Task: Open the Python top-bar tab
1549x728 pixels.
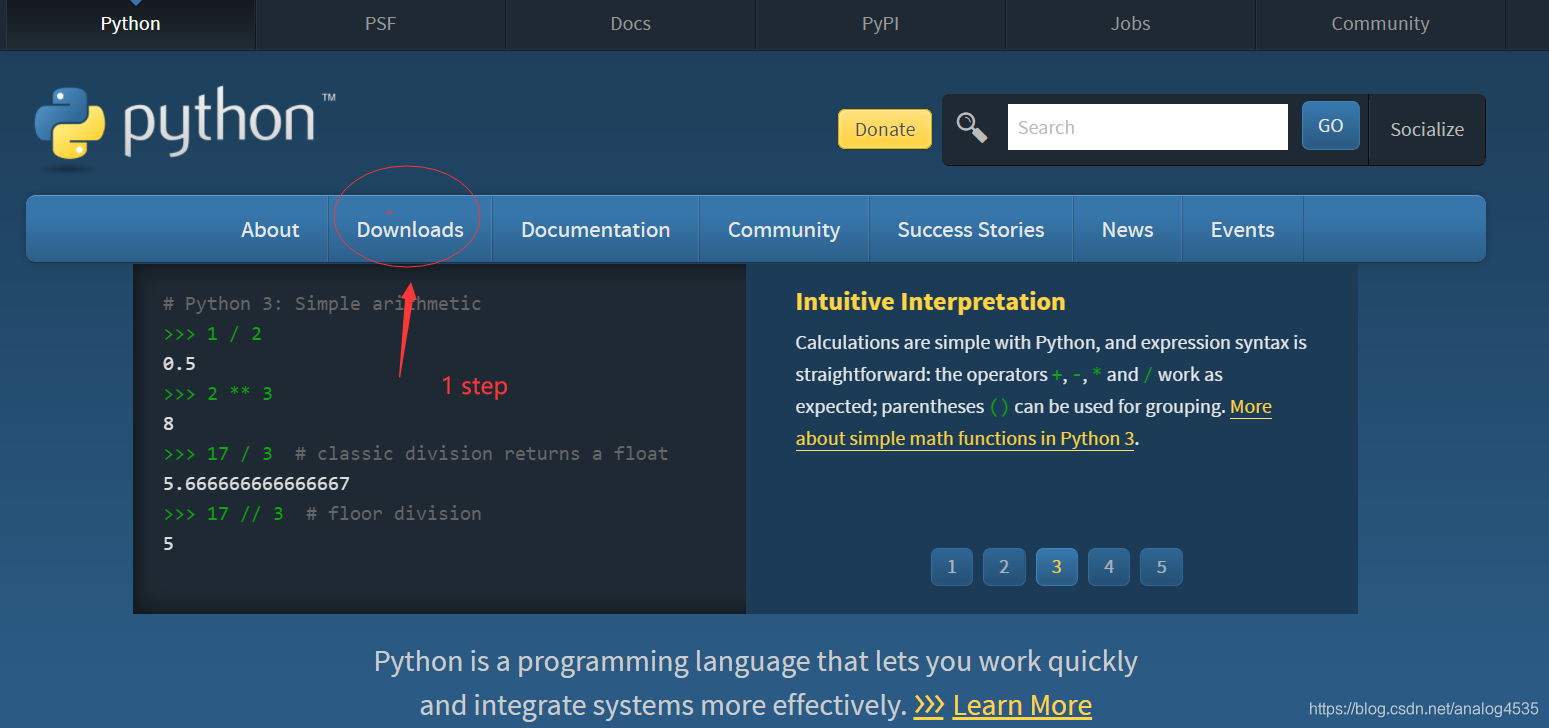Action: click(x=131, y=24)
